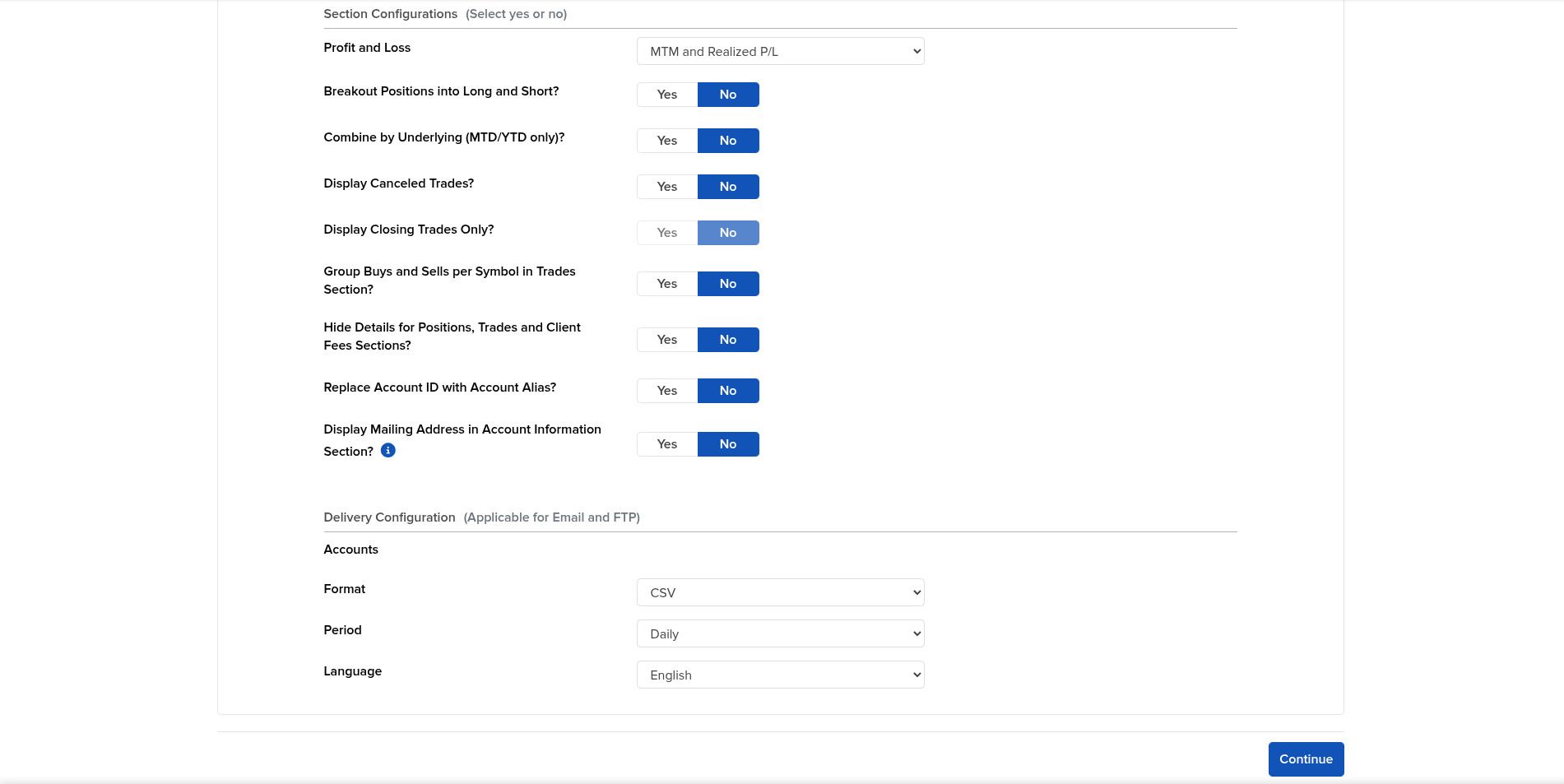Enable Display Mailing Address with Yes
The image size is (1564, 784).
[x=667, y=444]
